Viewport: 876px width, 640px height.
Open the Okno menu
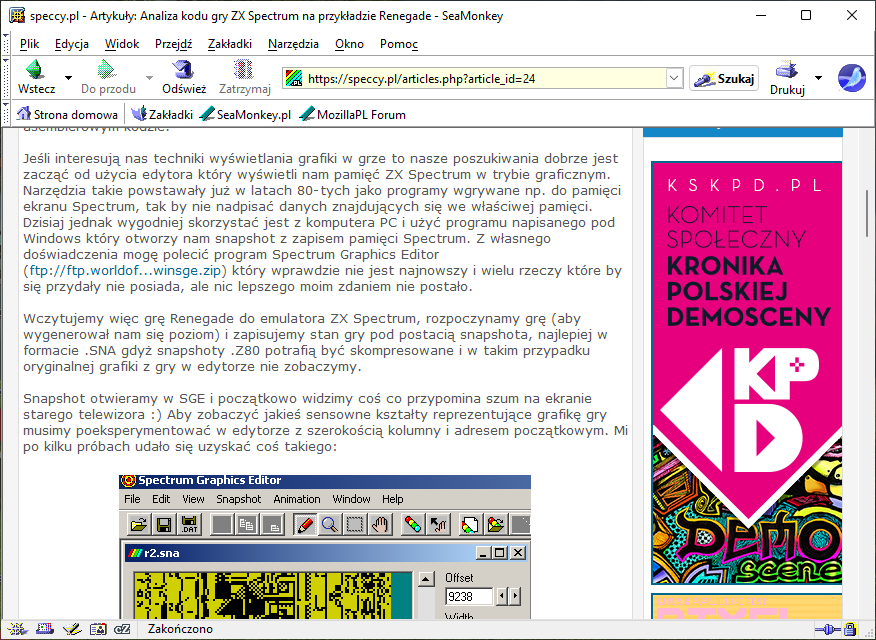(349, 44)
